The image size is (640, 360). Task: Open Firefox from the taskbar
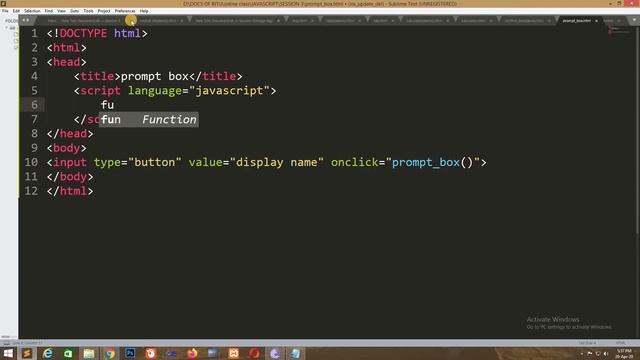(192, 353)
